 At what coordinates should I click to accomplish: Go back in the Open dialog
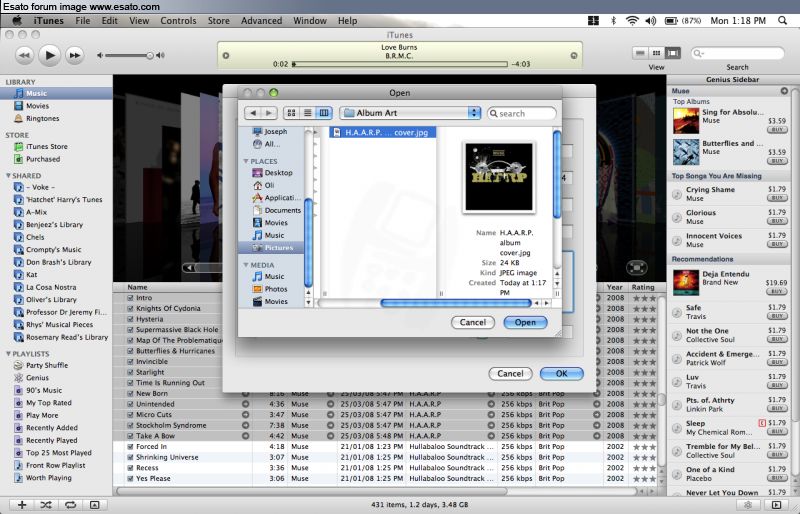pyautogui.click(x=253, y=113)
